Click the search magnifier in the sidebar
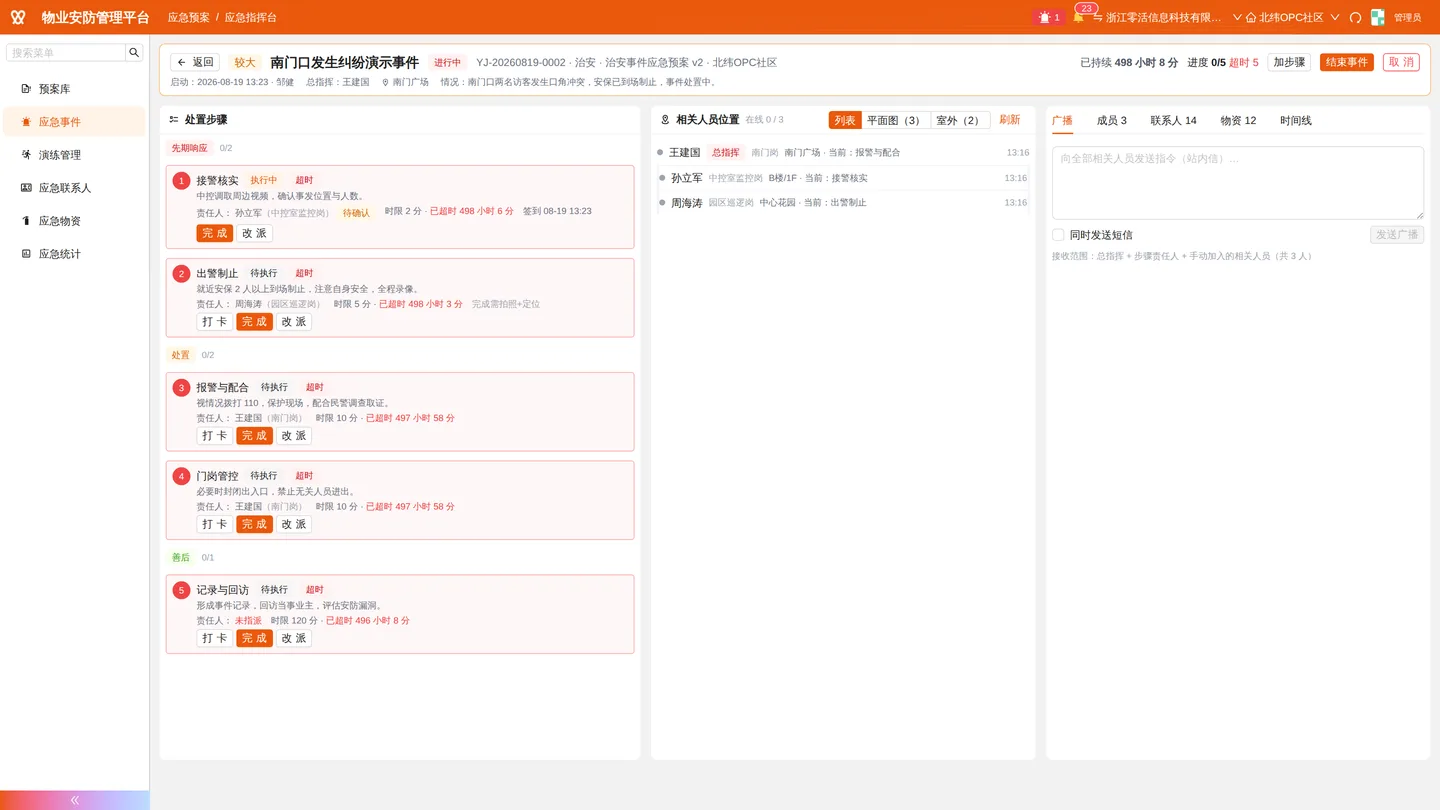Viewport: 1440px width, 810px height. point(134,52)
